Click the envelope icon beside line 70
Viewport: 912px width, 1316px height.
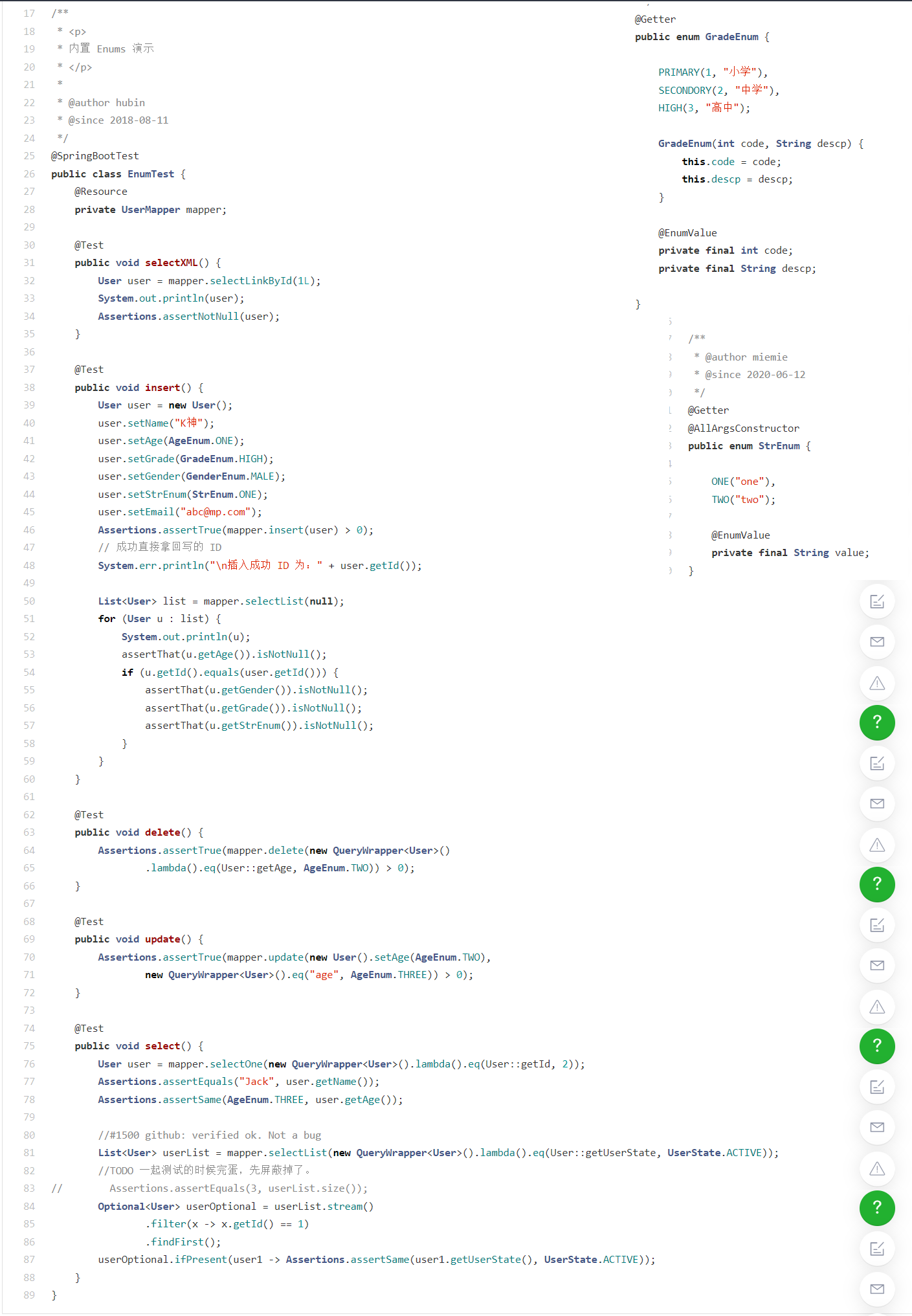click(x=877, y=965)
